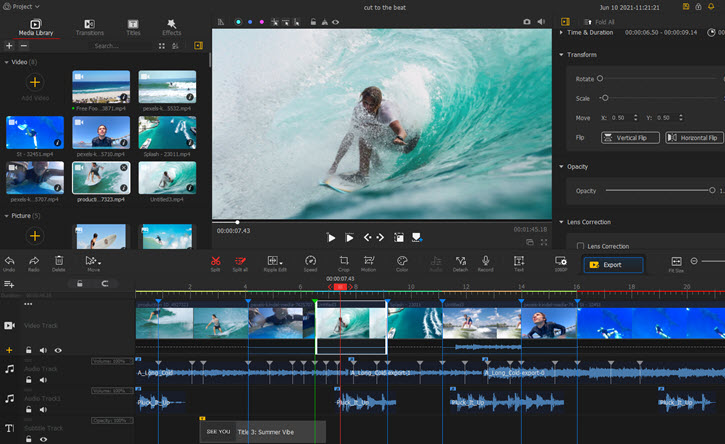Screen dimensions: 725x444
Task: Click the Horizontal Flip button
Action: (693, 137)
